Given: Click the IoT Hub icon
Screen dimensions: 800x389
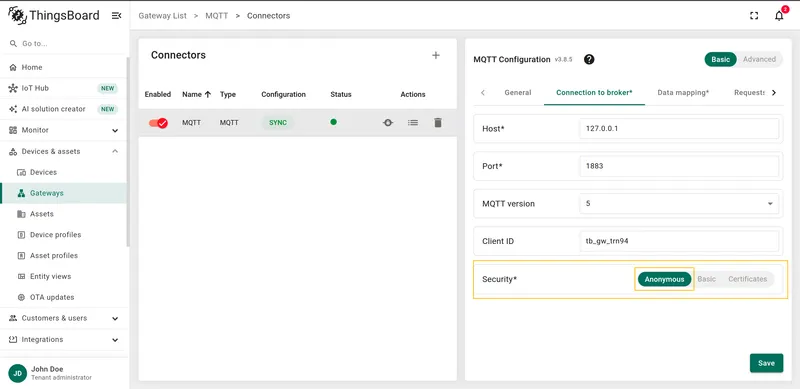Looking at the screenshot, I should pyautogui.click(x=13, y=88).
